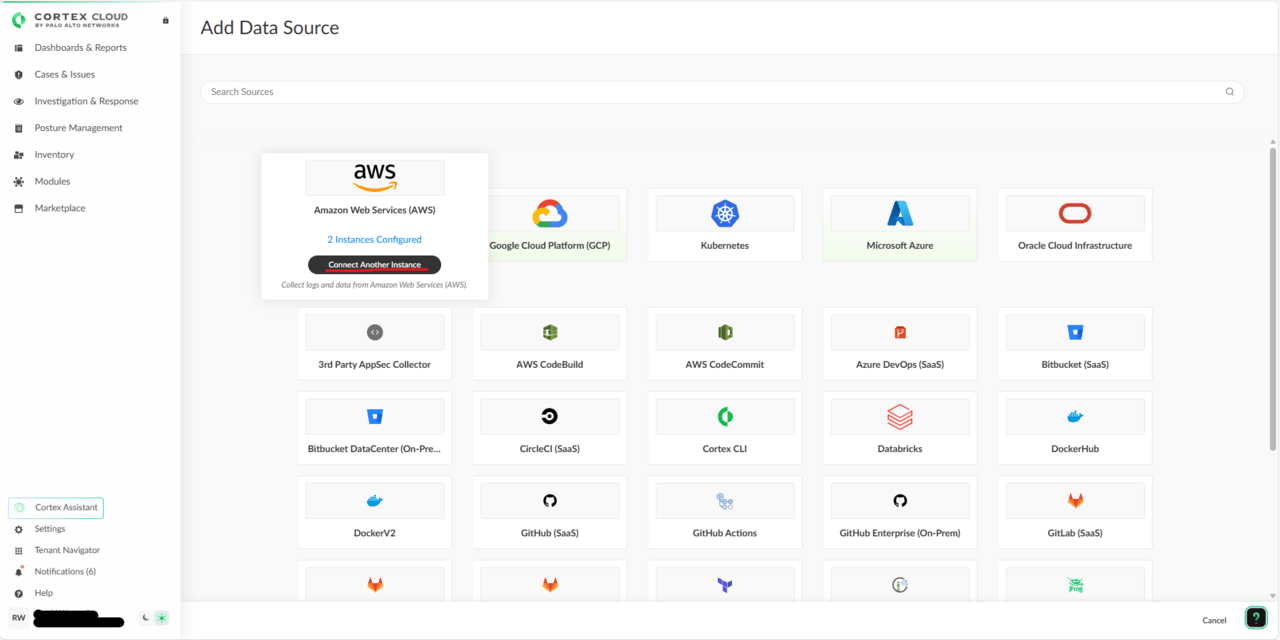Select the Kubernetes data source

point(725,225)
